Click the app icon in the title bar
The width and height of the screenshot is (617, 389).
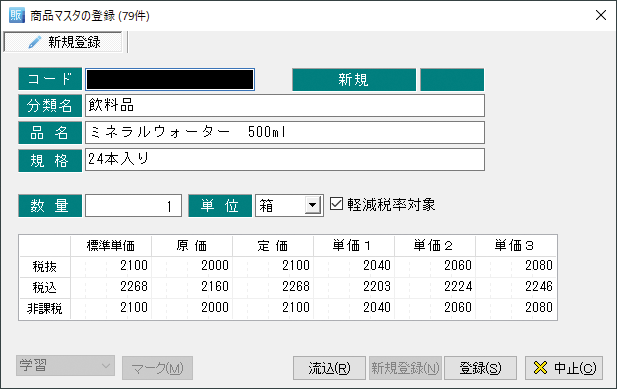point(17,15)
